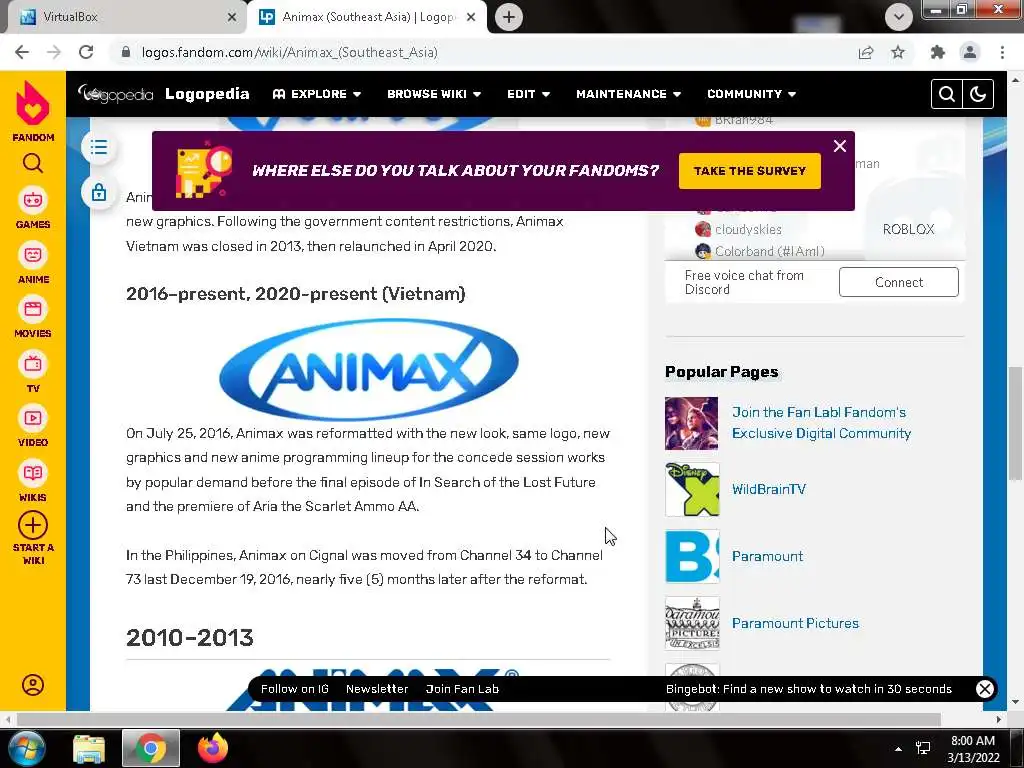Open the Games section icon

(33, 200)
